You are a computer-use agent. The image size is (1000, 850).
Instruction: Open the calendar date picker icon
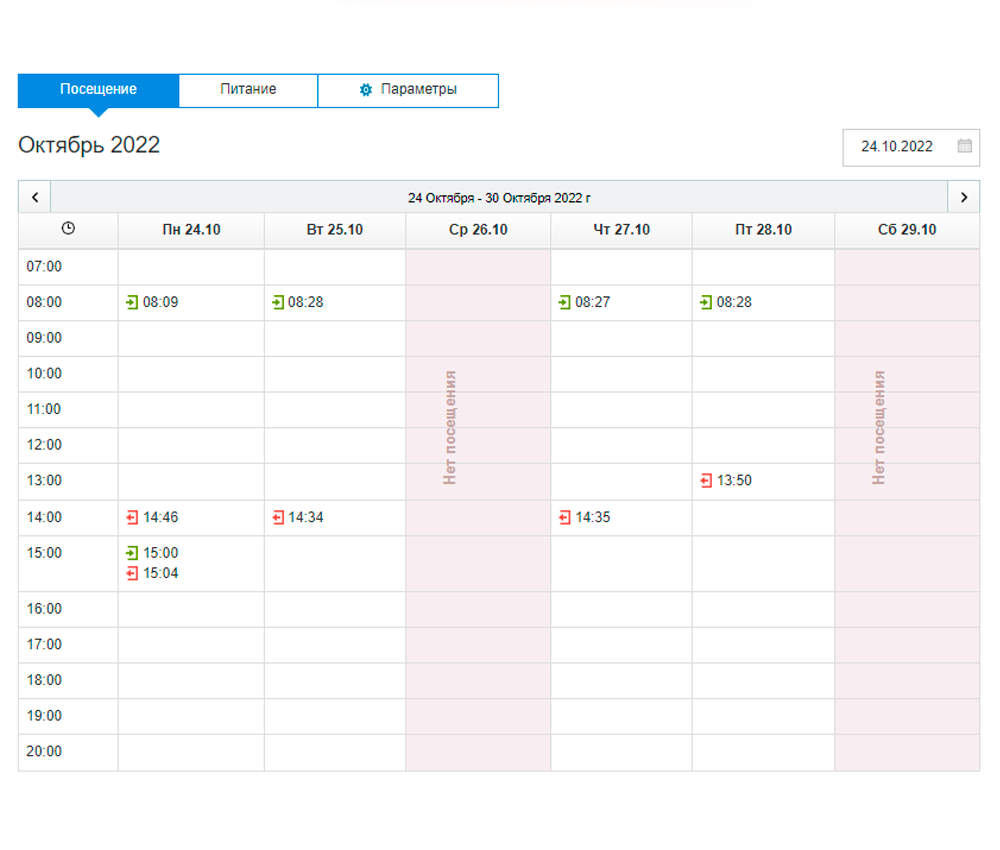coord(964,146)
